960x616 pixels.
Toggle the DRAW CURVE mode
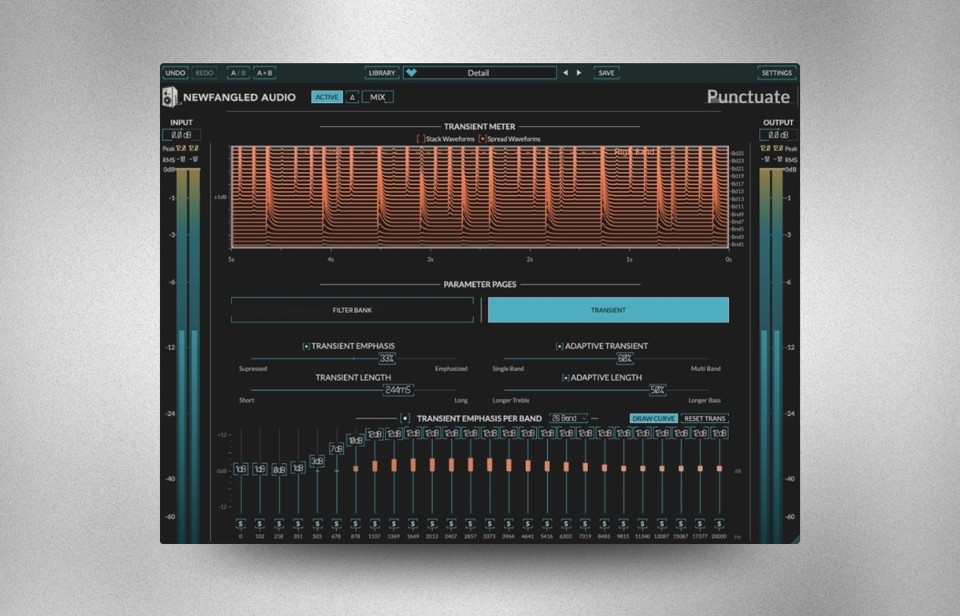point(653,419)
